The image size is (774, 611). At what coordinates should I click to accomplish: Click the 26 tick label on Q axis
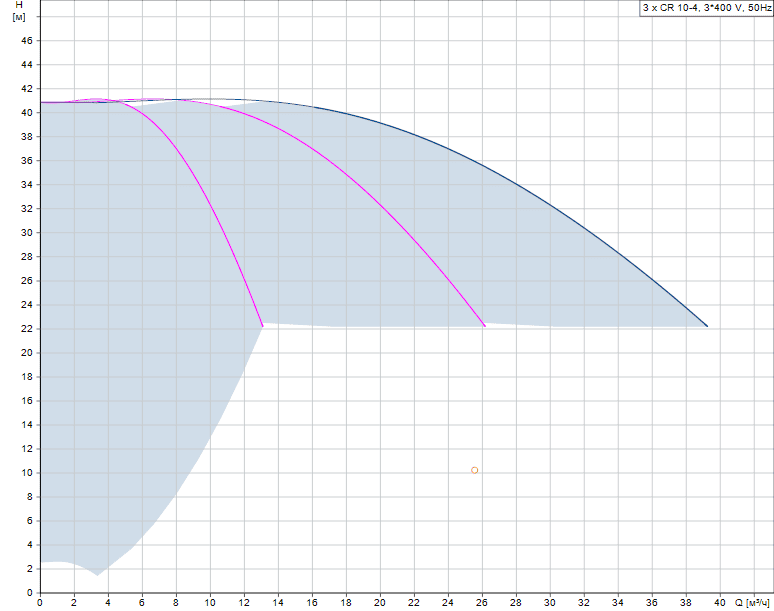coord(482,603)
